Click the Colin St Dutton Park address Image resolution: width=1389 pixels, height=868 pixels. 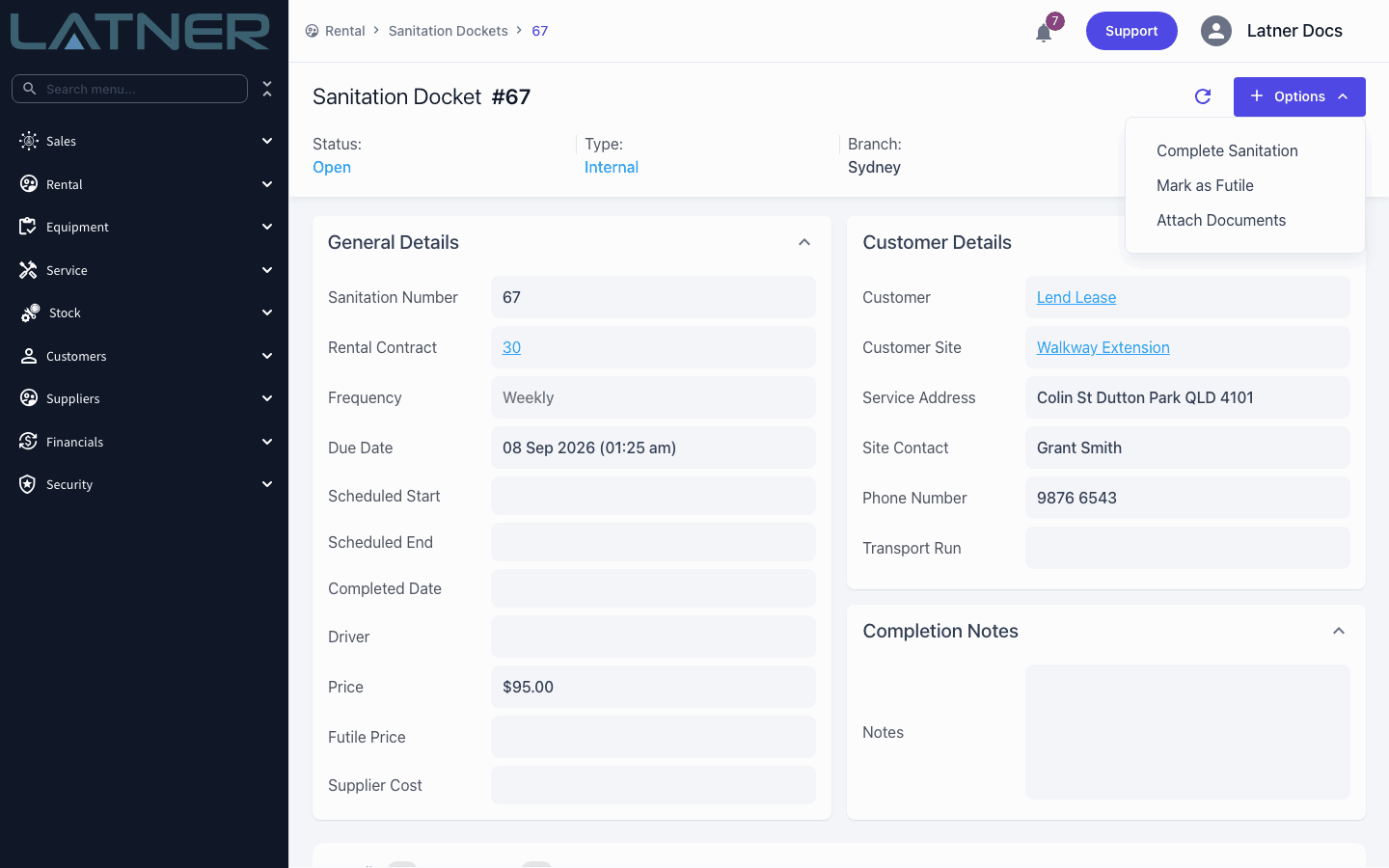(1145, 397)
